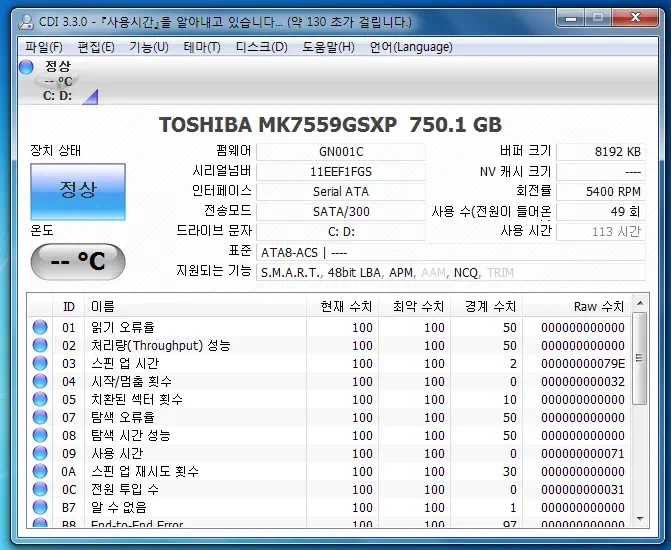Click the interface field Serial ATA
This screenshot has height=550, width=671.
click(341, 191)
